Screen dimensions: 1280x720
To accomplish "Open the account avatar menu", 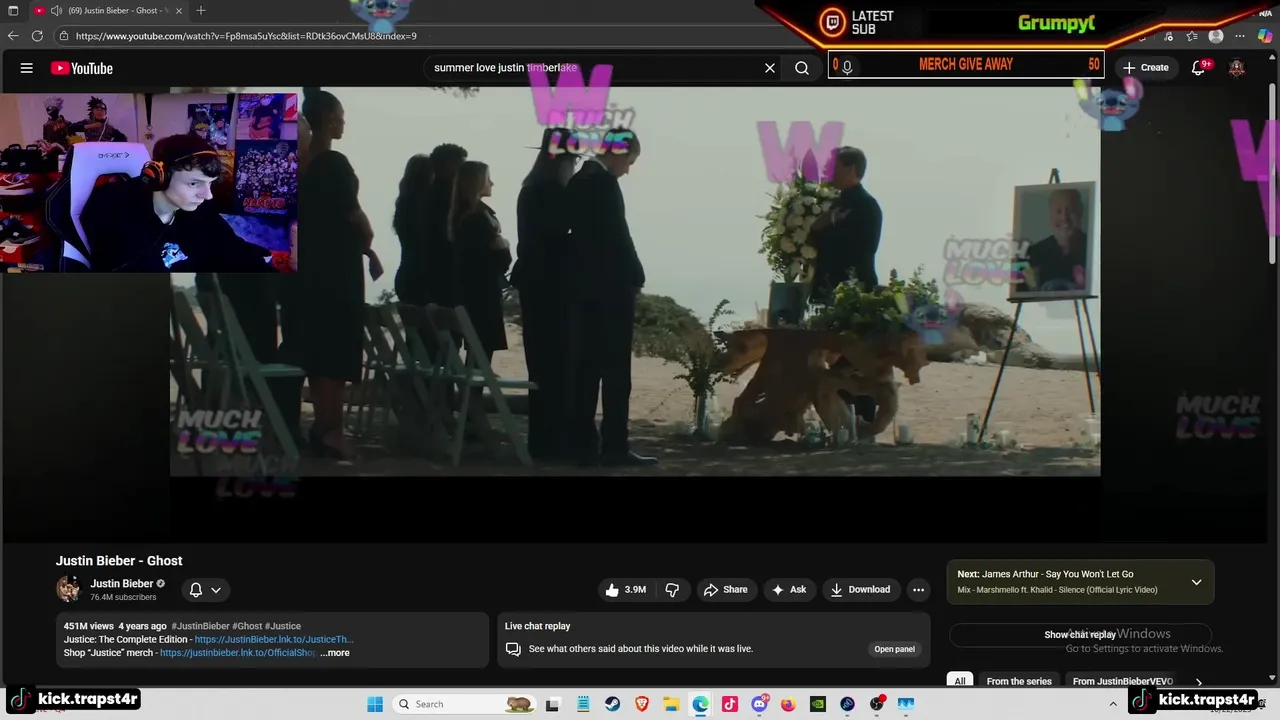I will coord(1237,68).
